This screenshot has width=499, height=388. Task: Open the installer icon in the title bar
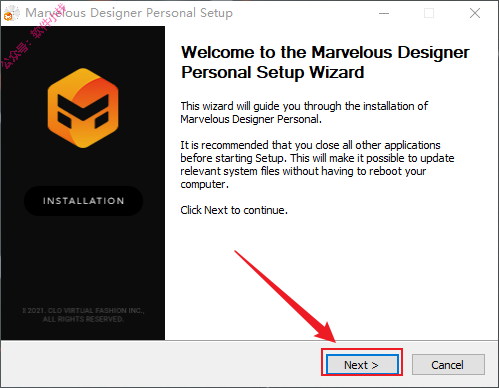point(11,14)
